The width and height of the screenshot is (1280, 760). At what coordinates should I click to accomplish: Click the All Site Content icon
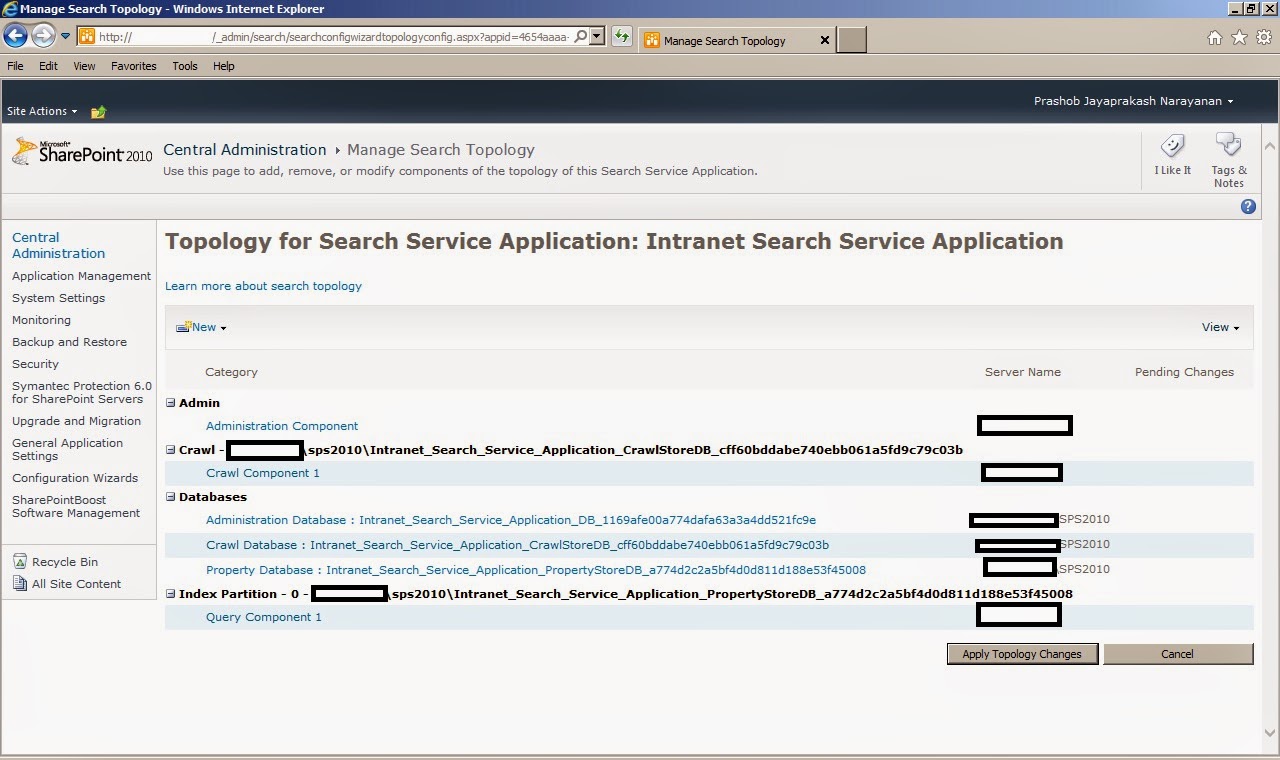pos(21,584)
